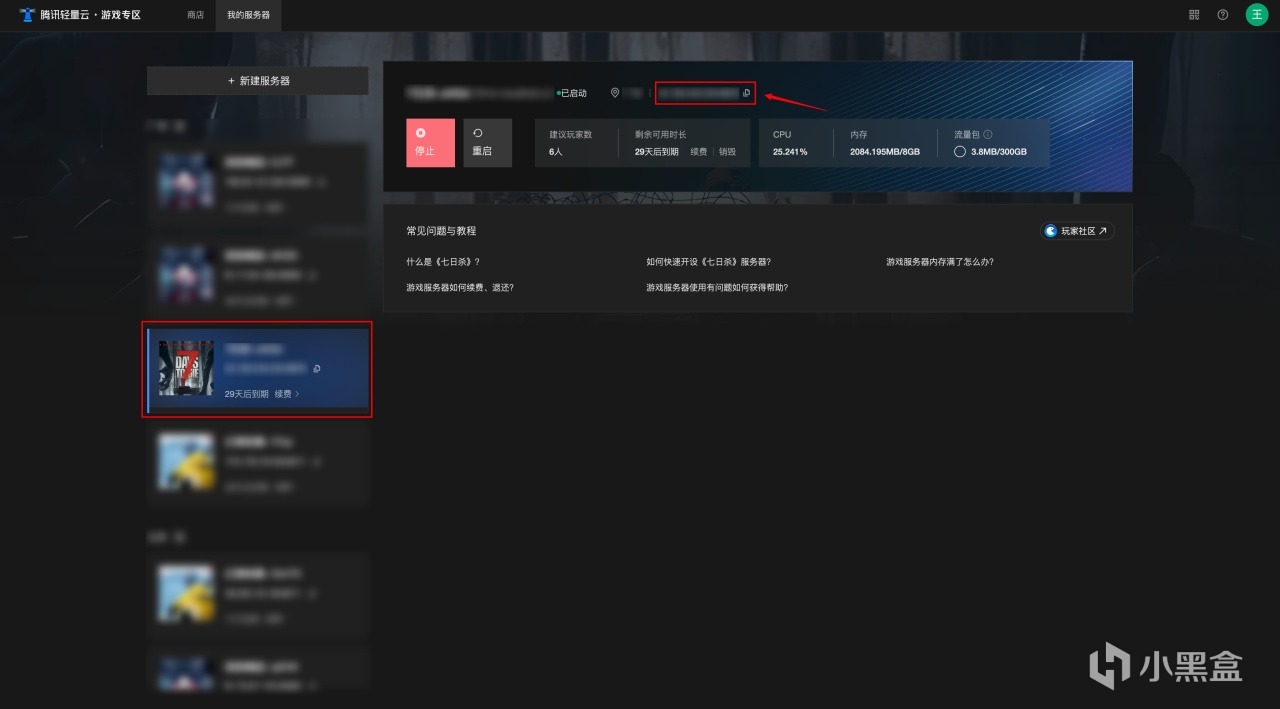
Task: Open the help question-mark icon
Action: click(x=1223, y=15)
